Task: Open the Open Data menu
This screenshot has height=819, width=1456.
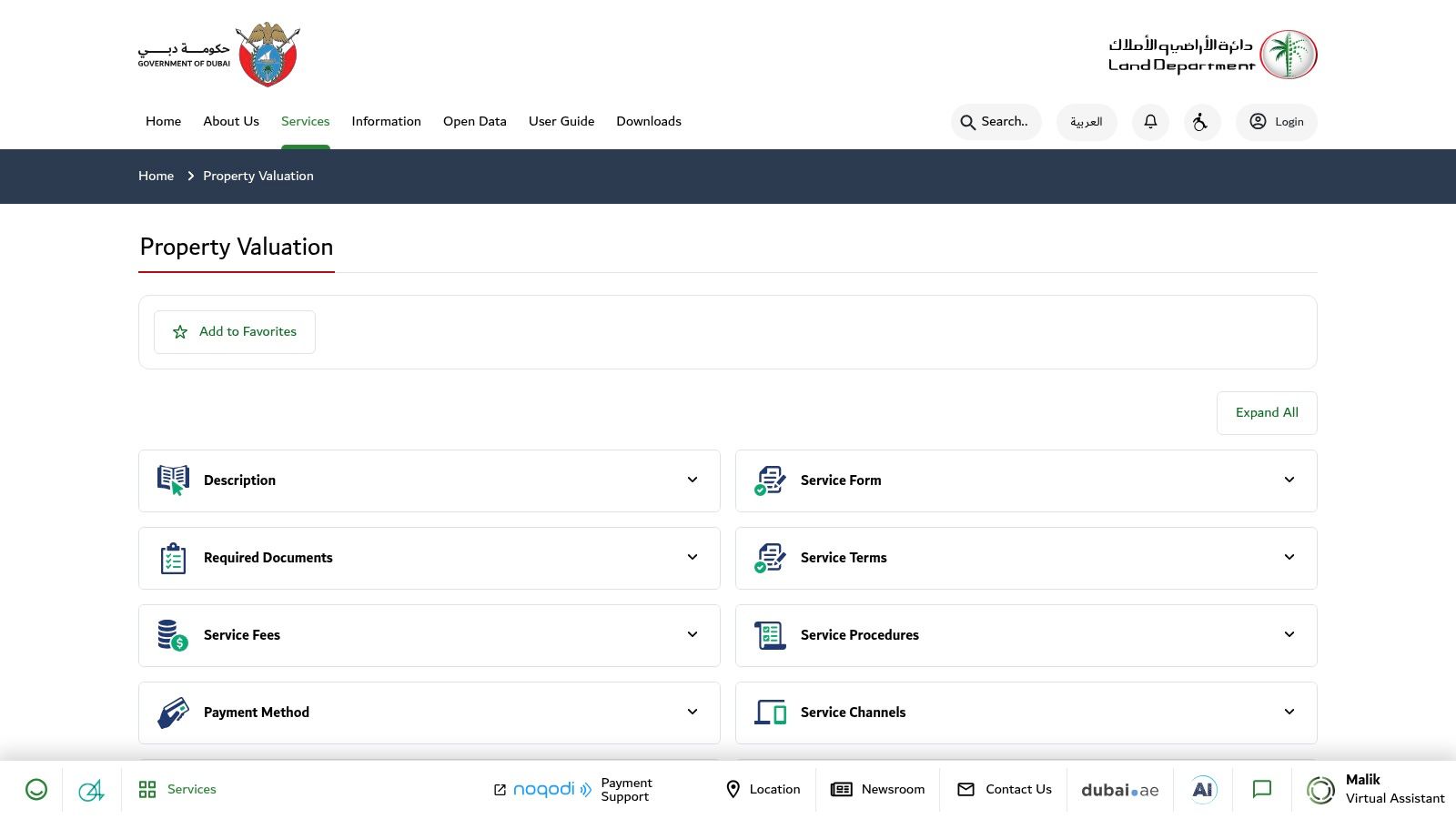Action: click(474, 122)
